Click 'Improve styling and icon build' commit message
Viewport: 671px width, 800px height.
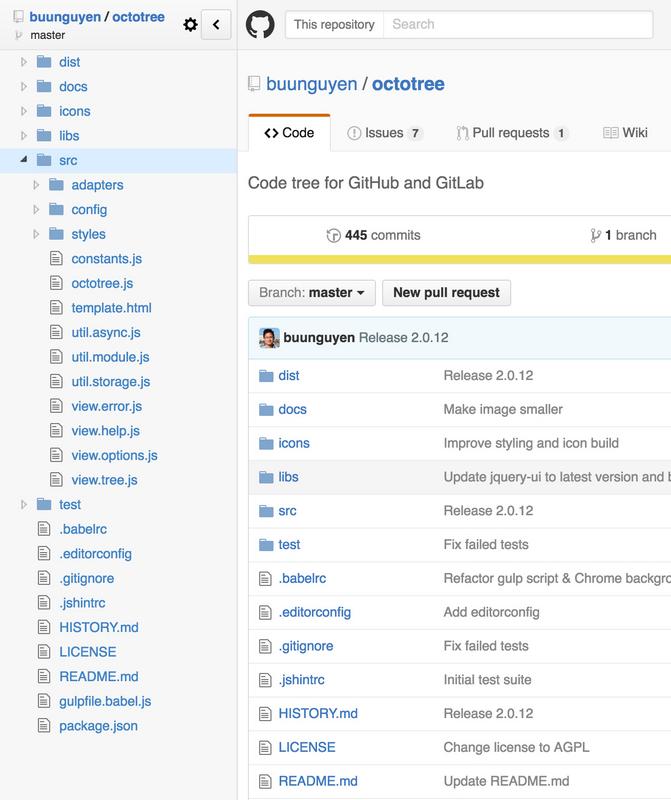click(531, 443)
